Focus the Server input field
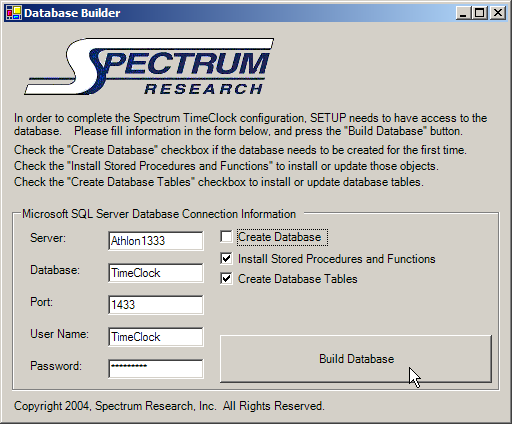Image resolution: width=512 pixels, height=424 pixels. [156, 241]
